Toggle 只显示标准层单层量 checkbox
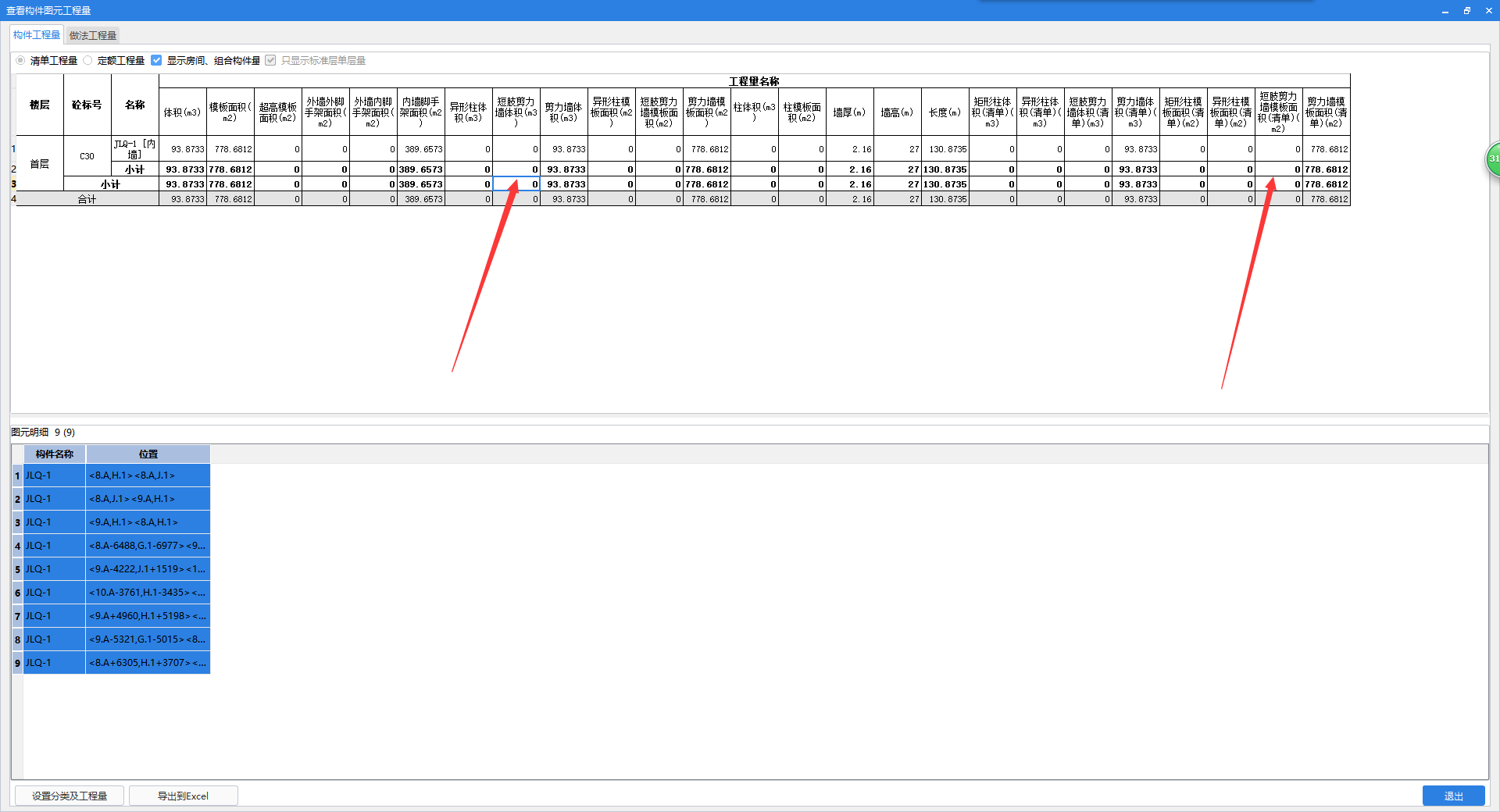Viewport: 1500px width, 812px height. (270, 60)
